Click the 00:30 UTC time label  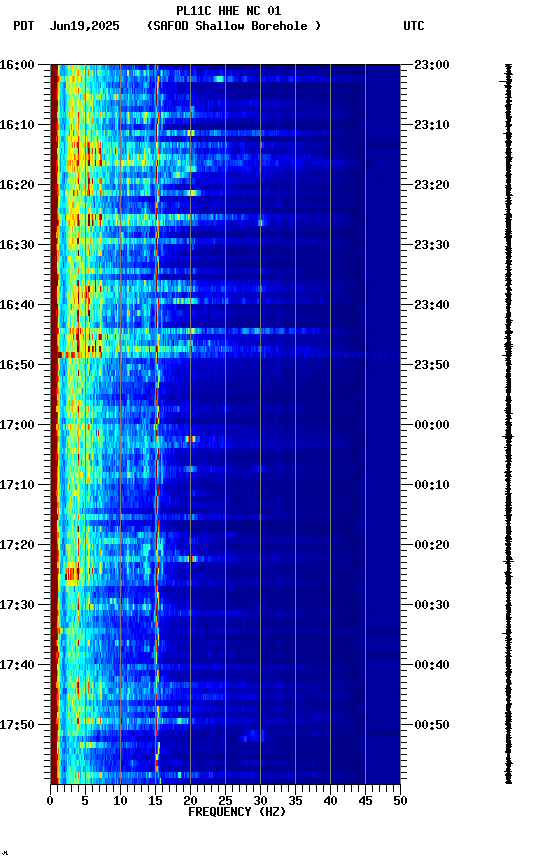point(432,605)
